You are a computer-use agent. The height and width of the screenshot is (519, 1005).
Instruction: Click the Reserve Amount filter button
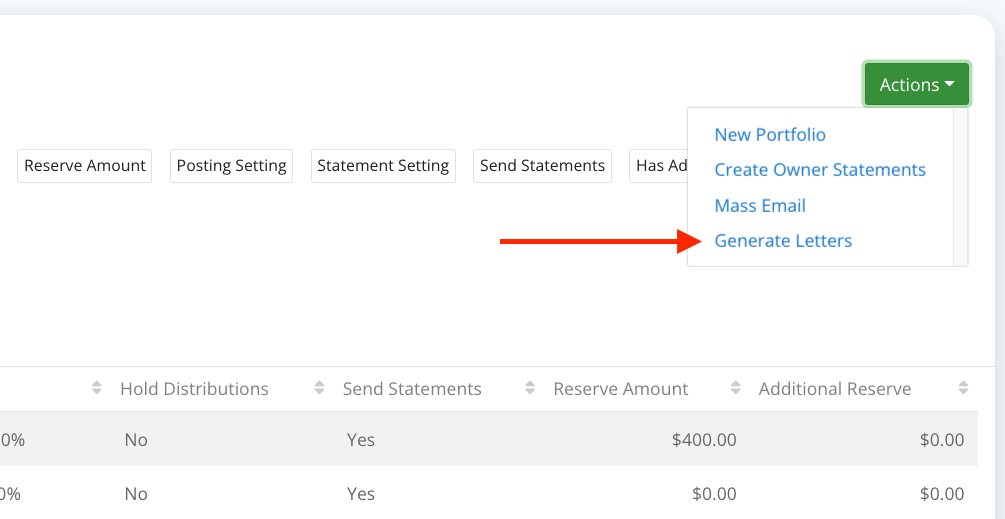coord(85,166)
